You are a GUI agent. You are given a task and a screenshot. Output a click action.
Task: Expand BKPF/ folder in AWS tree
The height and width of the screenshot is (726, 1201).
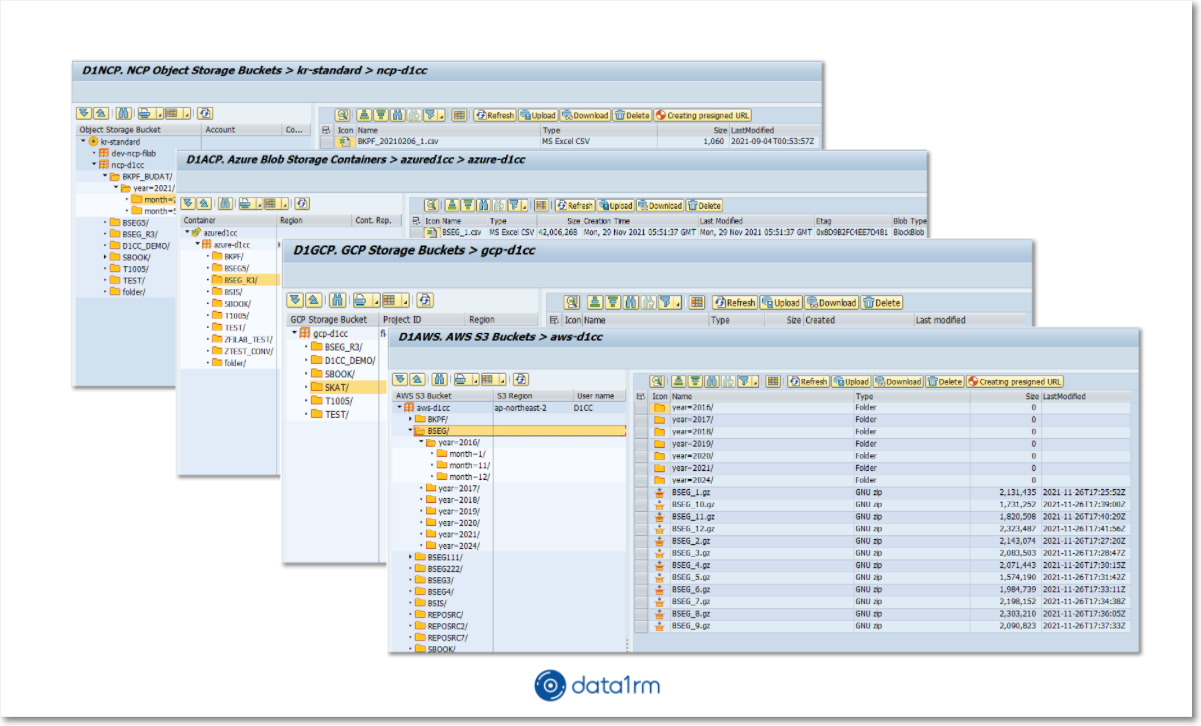pyautogui.click(x=411, y=420)
